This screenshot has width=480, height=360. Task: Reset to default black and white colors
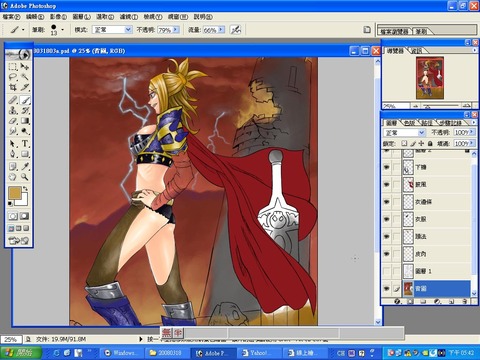pyautogui.click(x=10, y=203)
